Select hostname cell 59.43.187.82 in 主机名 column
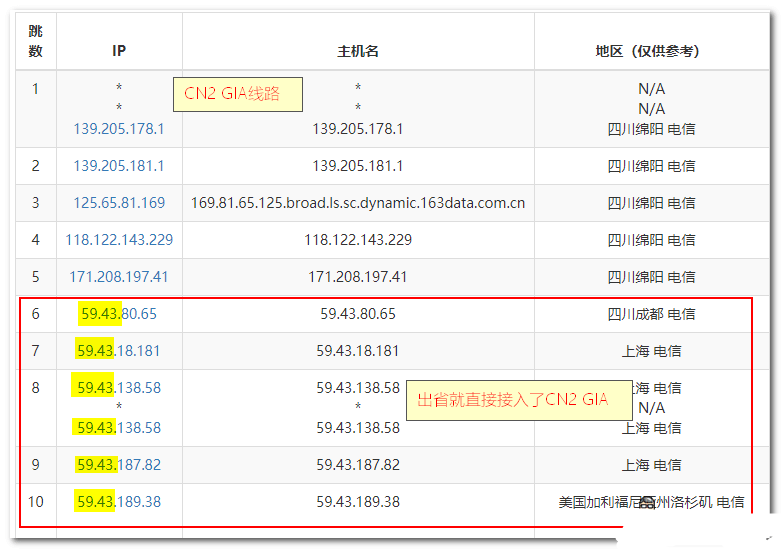 (x=358, y=465)
